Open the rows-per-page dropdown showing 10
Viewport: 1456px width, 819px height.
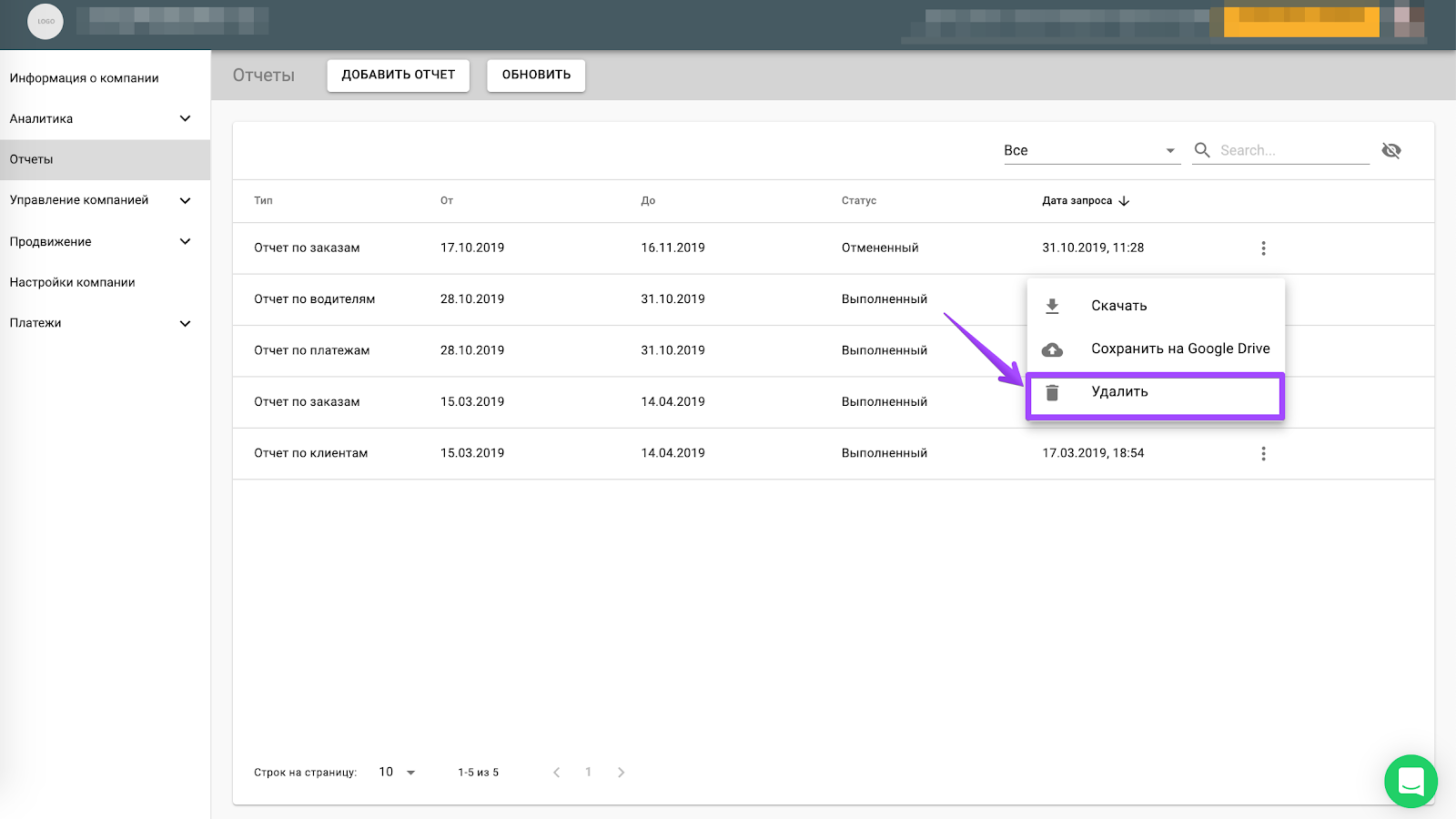[x=397, y=773]
